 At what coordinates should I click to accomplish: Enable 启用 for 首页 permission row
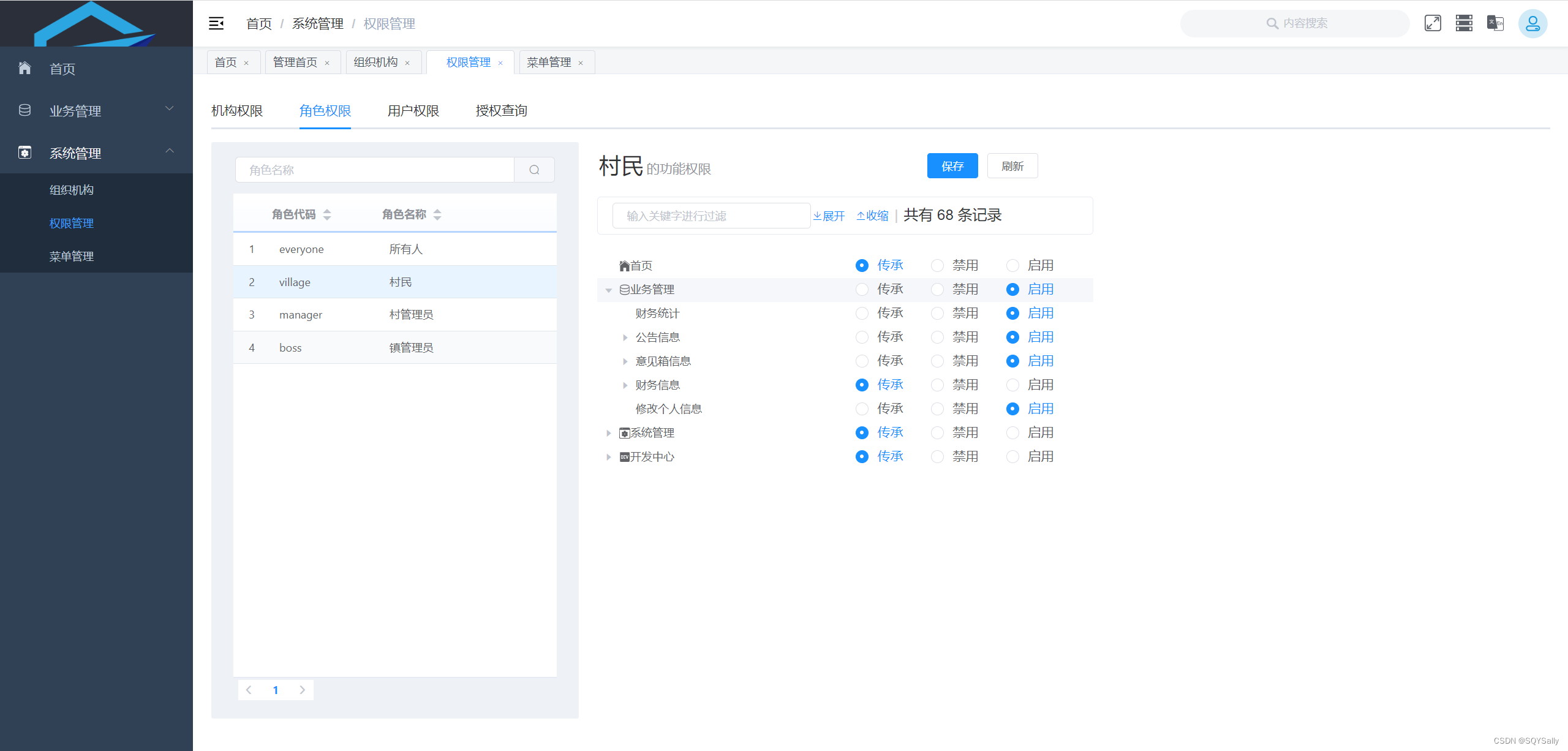[1012, 265]
